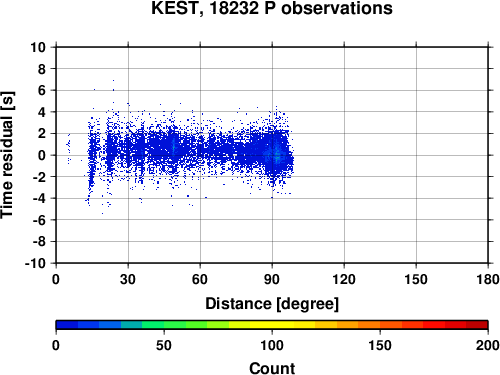Click the y-axis tick label -10
Image resolution: width=500 pixels, height=375 pixels.
pyautogui.click(x=35, y=263)
